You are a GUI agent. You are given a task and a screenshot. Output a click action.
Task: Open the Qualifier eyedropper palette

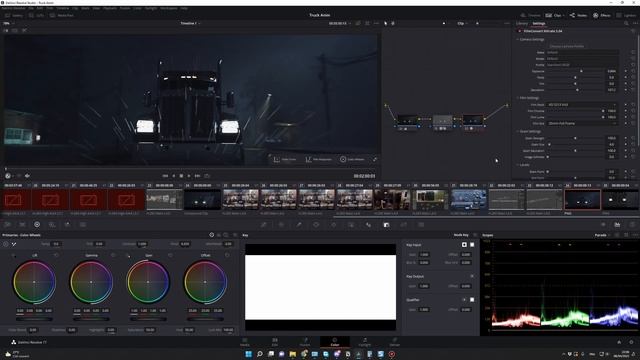tap(299, 224)
